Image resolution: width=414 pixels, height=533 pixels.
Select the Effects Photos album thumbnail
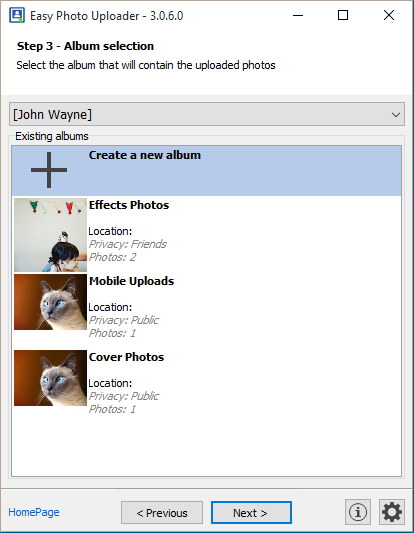50,235
